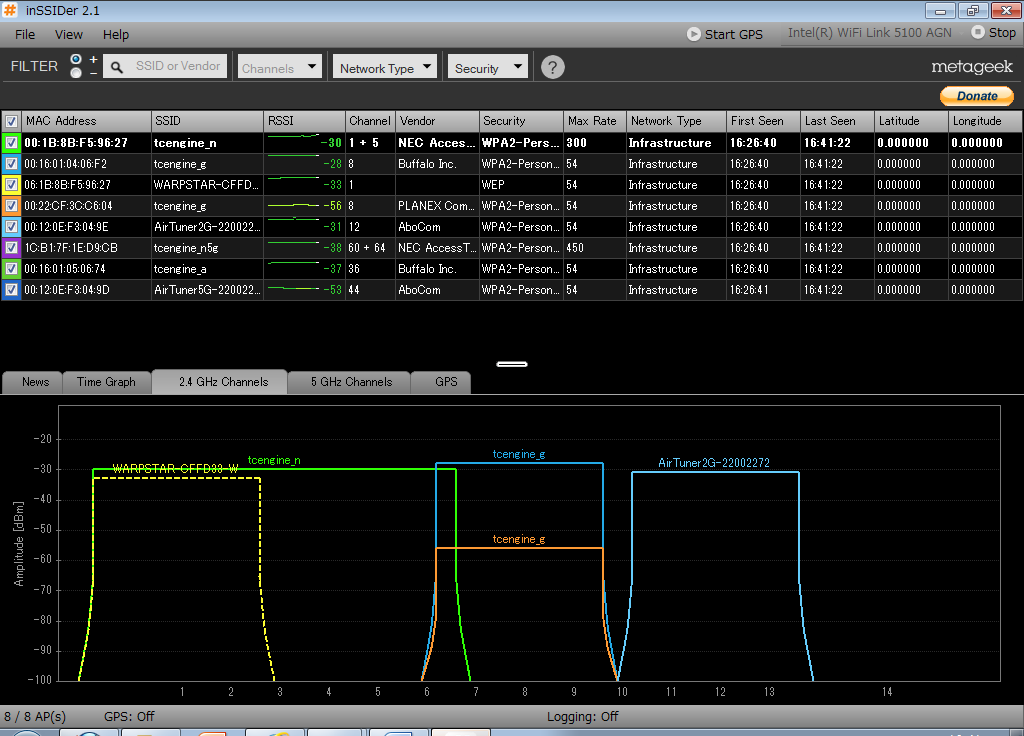
Task: Sort by the Channel column header
Action: (x=370, y=121)
